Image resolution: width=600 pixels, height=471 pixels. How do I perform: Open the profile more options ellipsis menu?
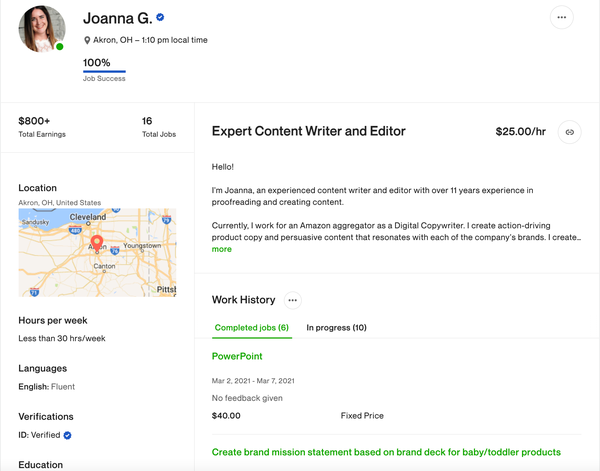(x=562, y=17)
